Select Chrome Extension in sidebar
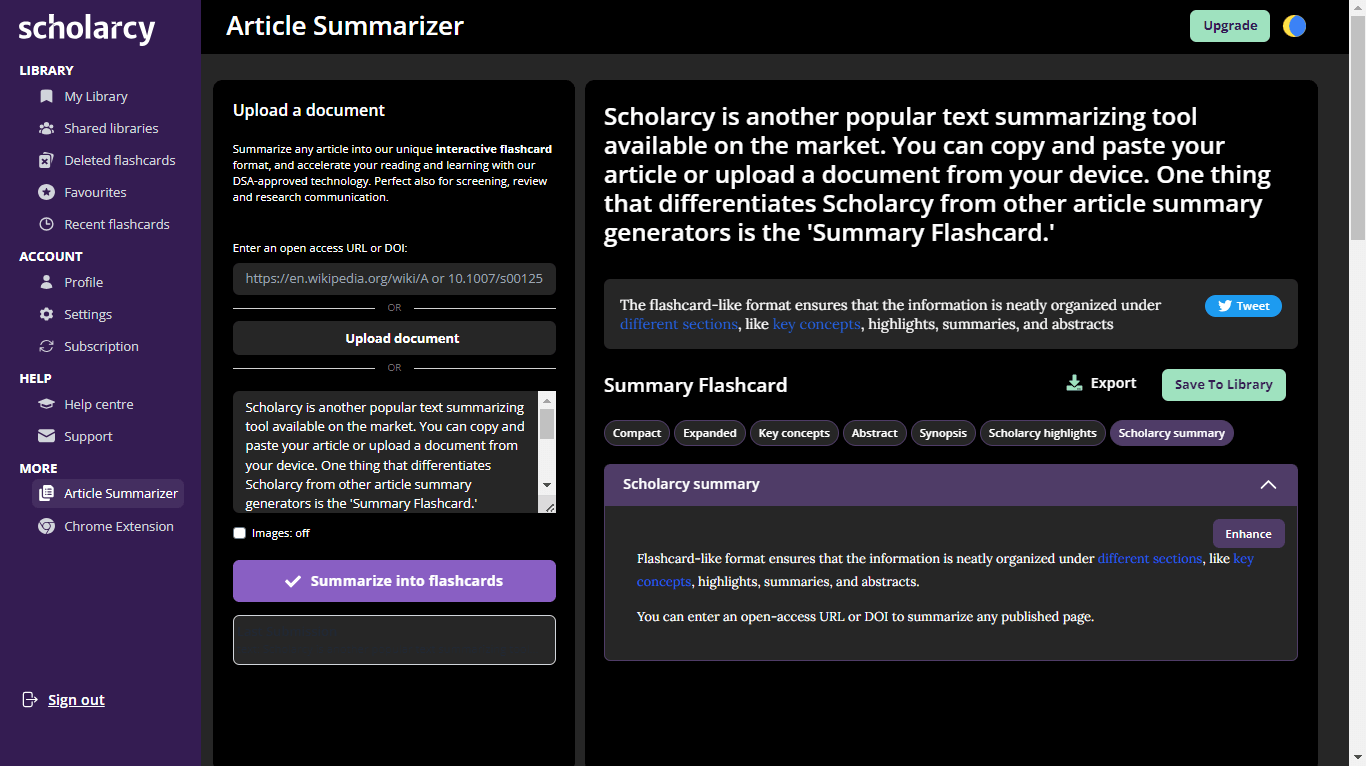 (119, 526)
